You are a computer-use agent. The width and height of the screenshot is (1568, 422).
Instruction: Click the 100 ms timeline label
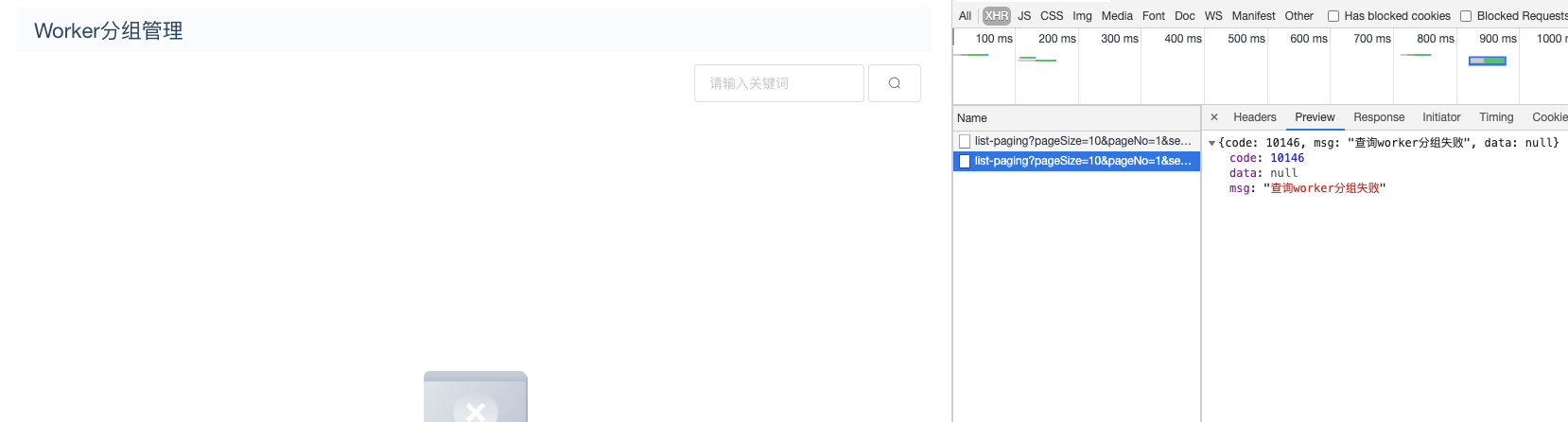click(994, 39)
